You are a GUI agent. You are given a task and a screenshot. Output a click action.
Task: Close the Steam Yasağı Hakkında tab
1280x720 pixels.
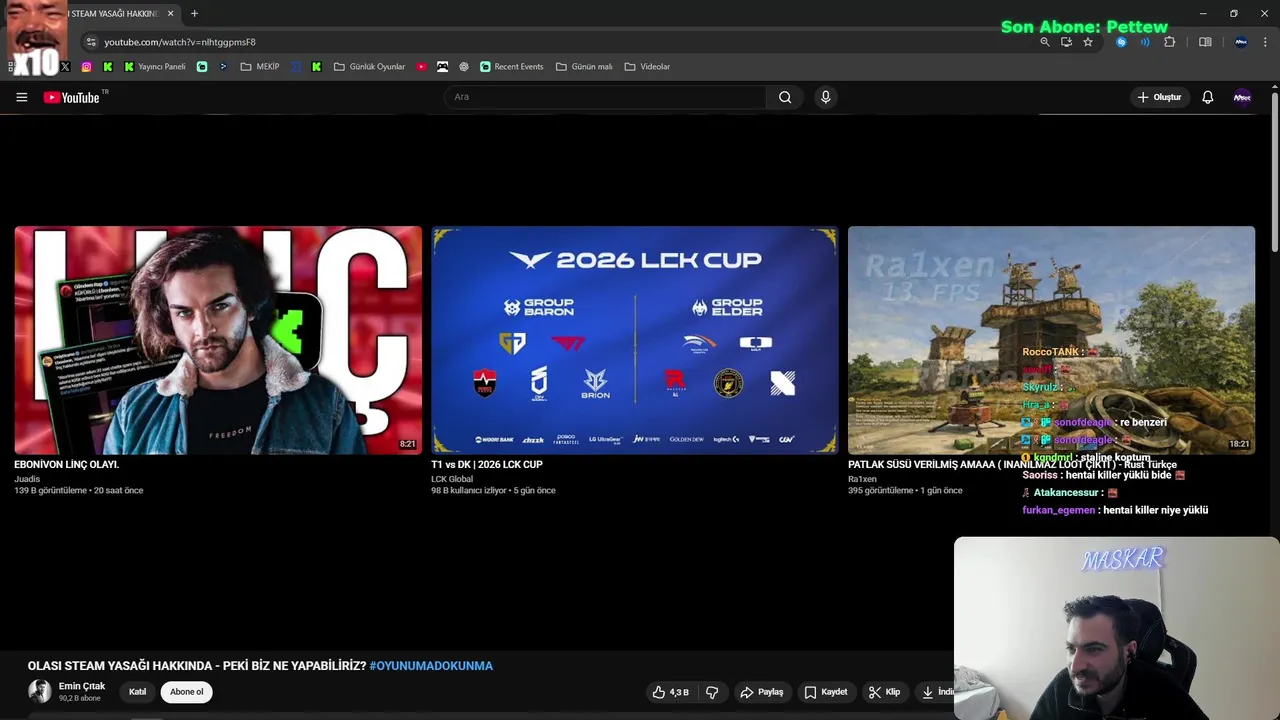[171, 14]
